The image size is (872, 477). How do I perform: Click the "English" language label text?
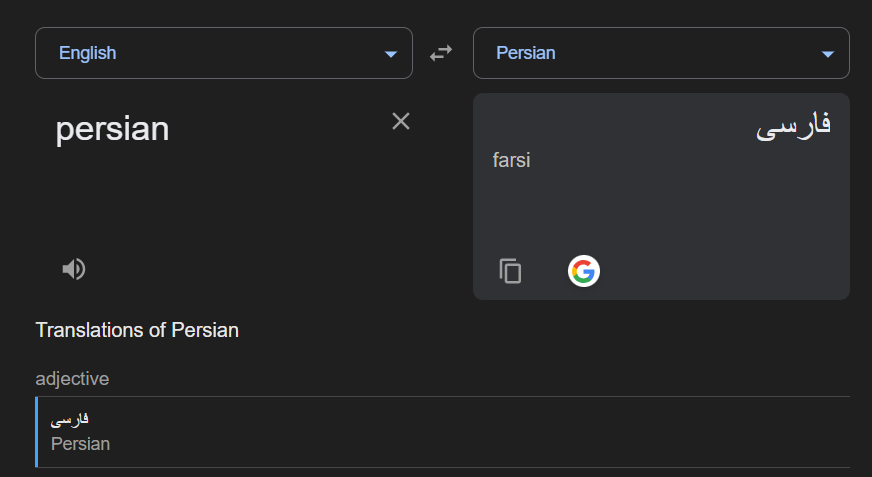pos(88,53)
